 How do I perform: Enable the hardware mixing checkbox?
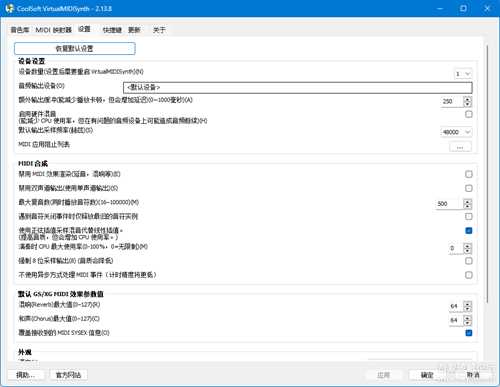[x=469, y=114]
